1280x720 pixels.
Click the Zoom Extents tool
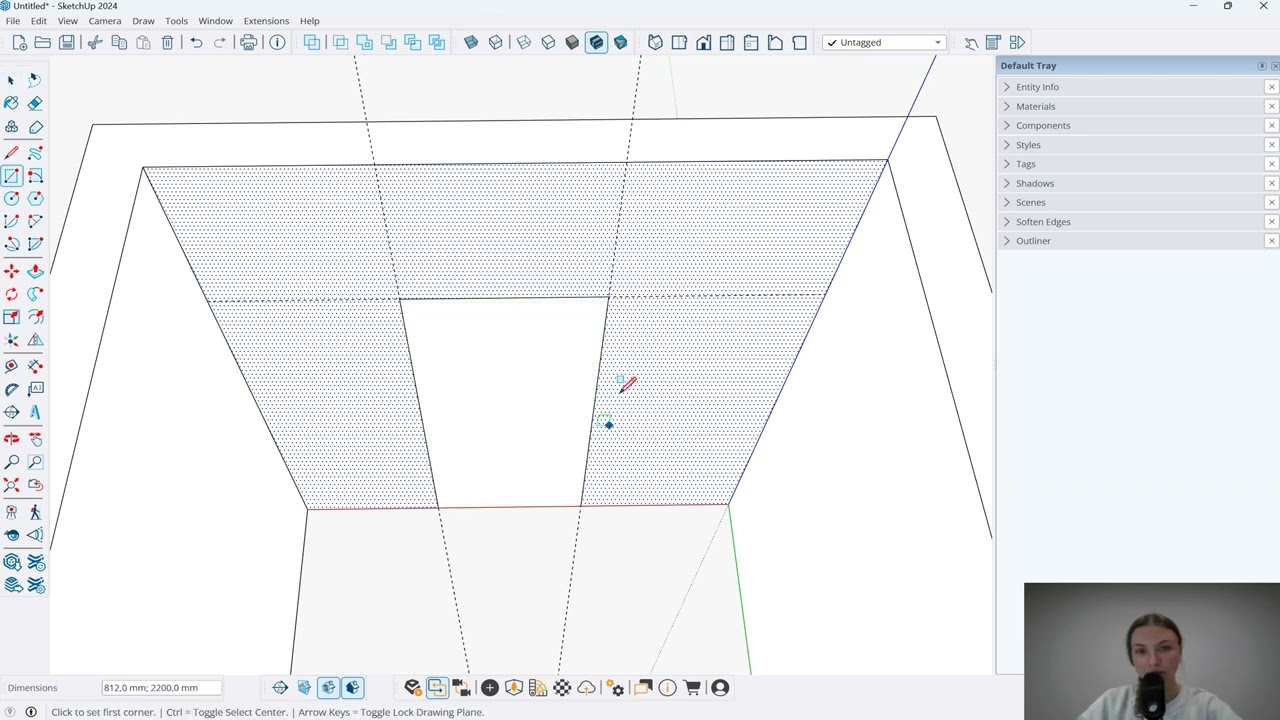click(x=11, y=485)
